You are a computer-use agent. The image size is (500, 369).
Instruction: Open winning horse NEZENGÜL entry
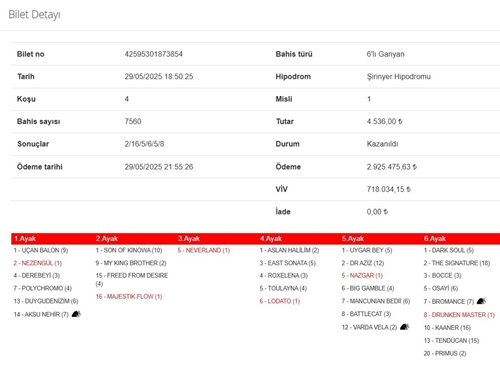[38, 263]
